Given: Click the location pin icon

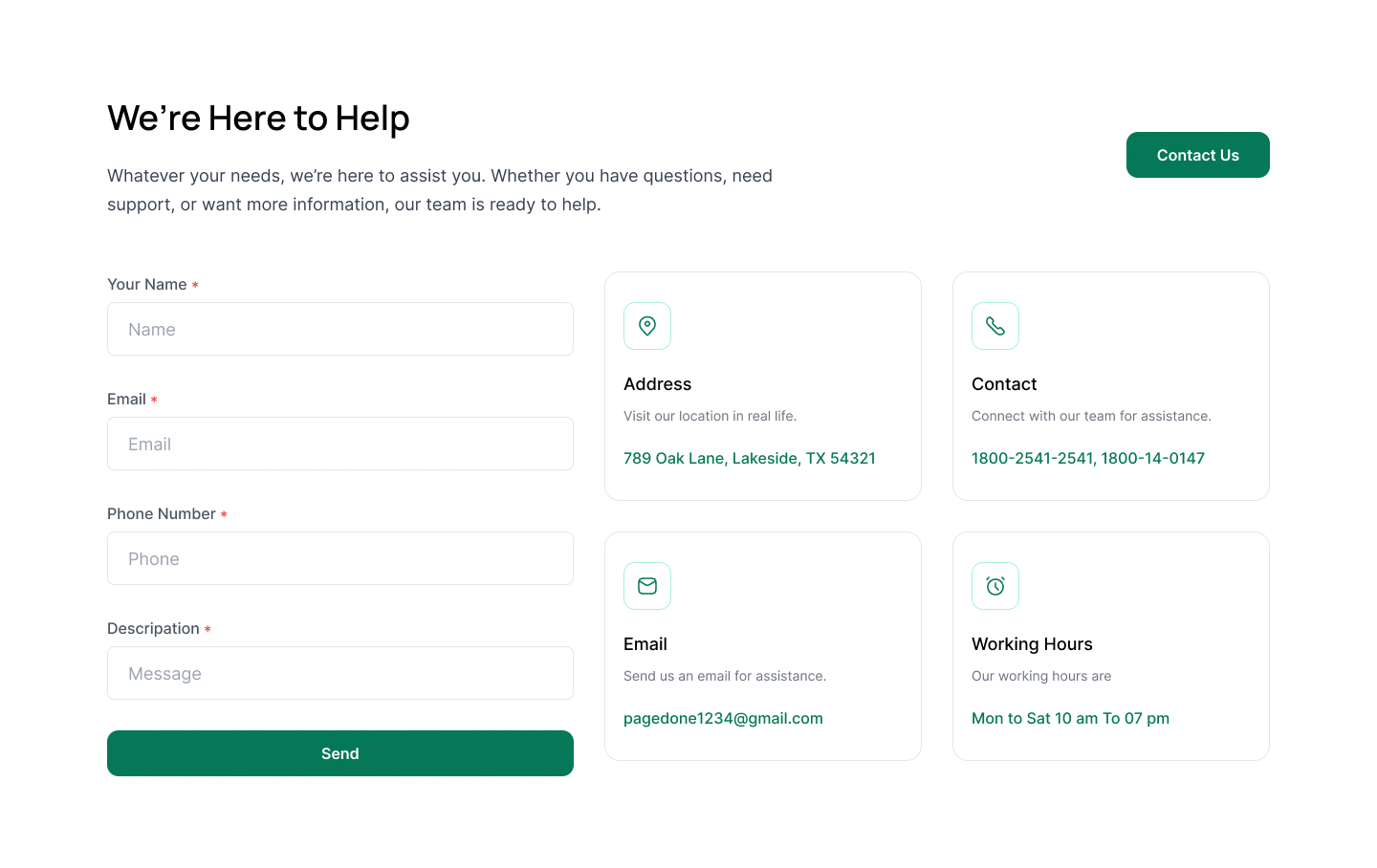Looking at the screenshot, I should (x=647, y=326).
